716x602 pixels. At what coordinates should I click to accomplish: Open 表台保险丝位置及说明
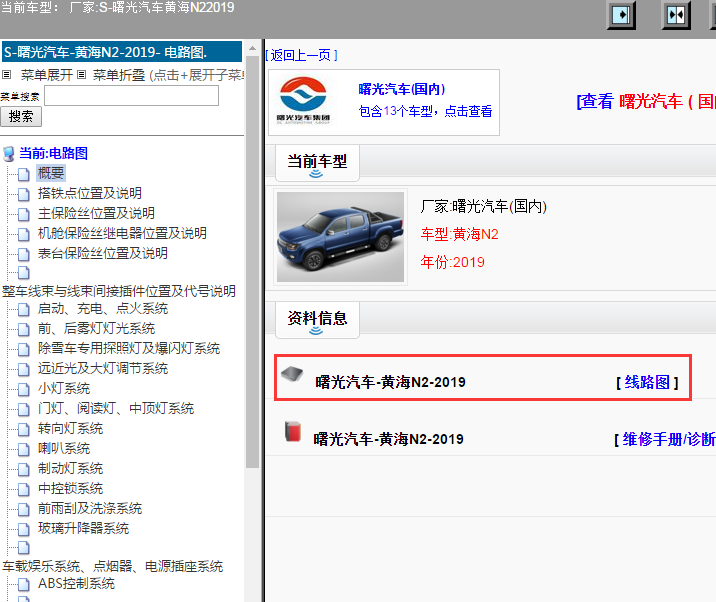click(103, 253)
